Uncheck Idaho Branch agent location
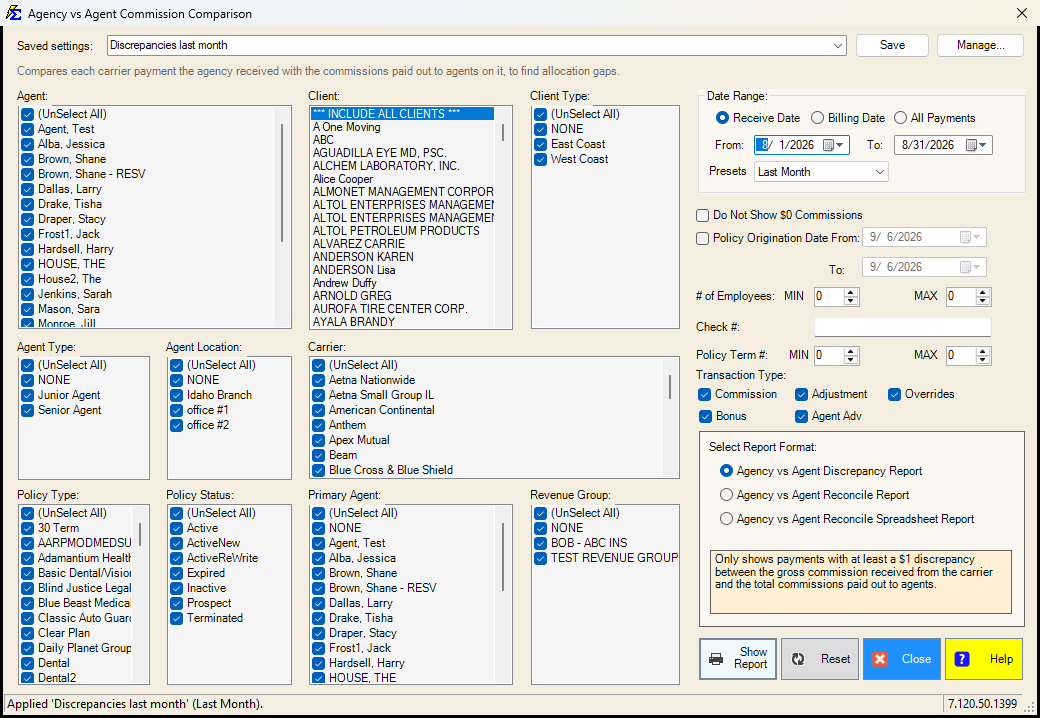The image size is (1040, 718). click(x=176, y=396)
